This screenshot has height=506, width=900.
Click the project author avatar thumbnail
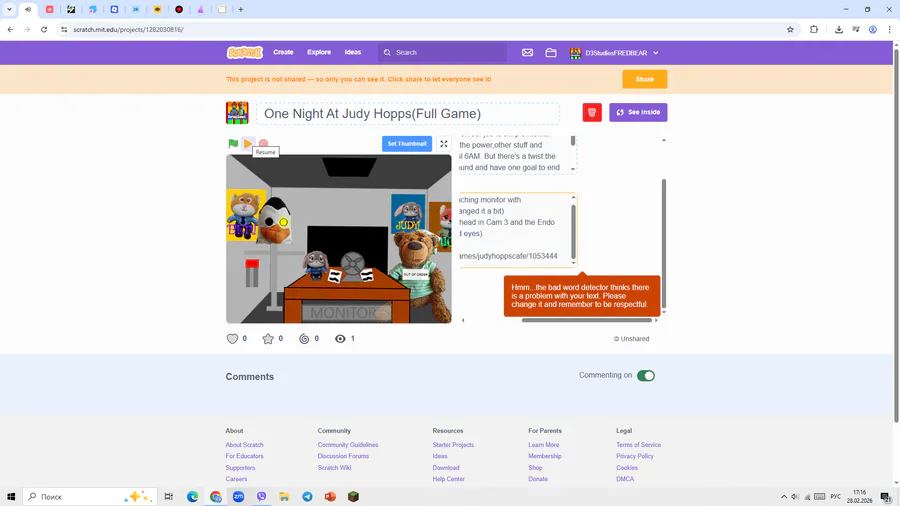[237, 113]
